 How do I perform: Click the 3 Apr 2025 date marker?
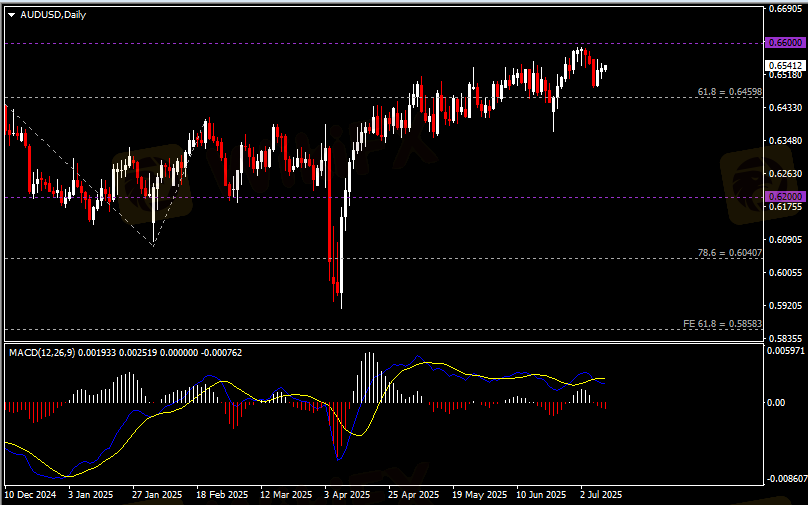(347, 494)
